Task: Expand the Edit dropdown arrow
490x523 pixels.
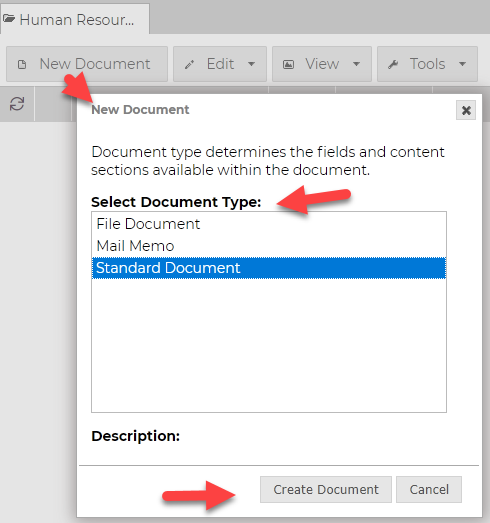Action: pyautogui.click(x=252, y=64)
